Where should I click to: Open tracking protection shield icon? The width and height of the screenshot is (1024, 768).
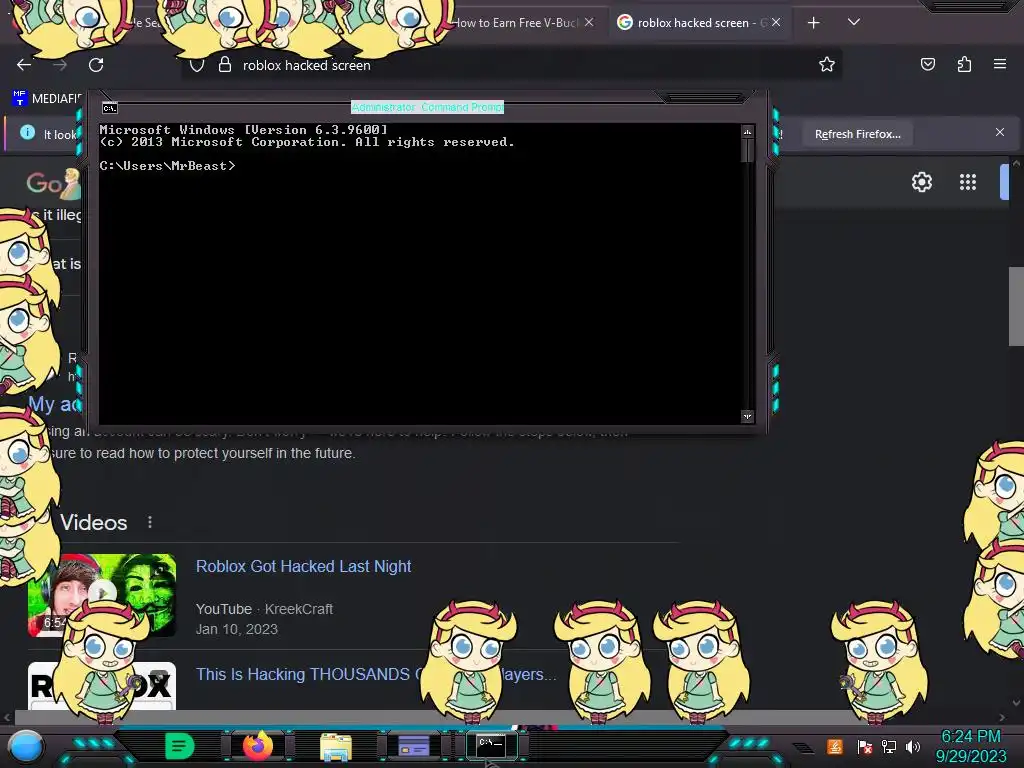pyautogui.click(x=197, y=65)
